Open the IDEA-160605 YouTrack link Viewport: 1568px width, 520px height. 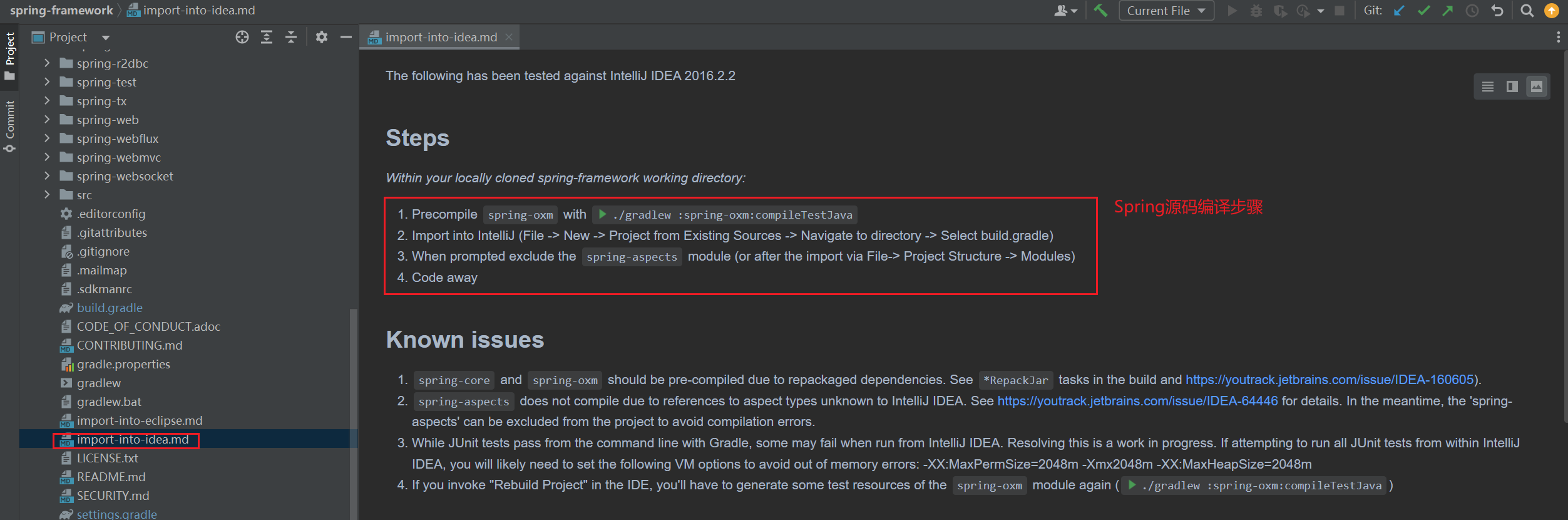1330,380
